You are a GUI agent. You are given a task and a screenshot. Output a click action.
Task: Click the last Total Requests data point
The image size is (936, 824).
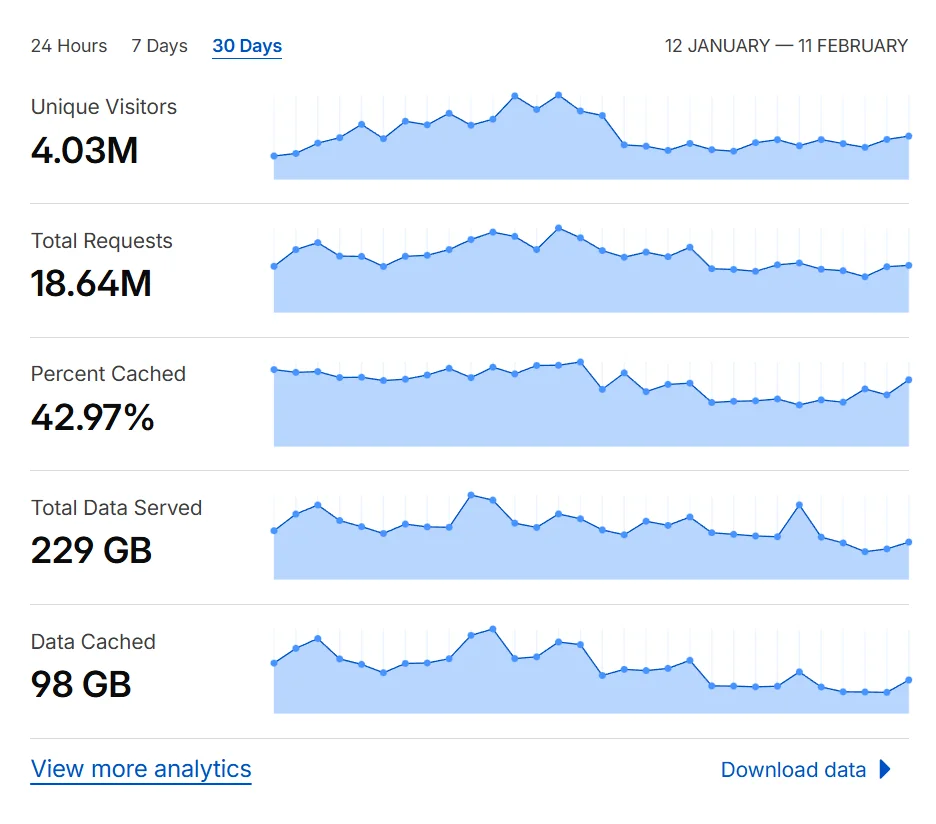(909, 265)
